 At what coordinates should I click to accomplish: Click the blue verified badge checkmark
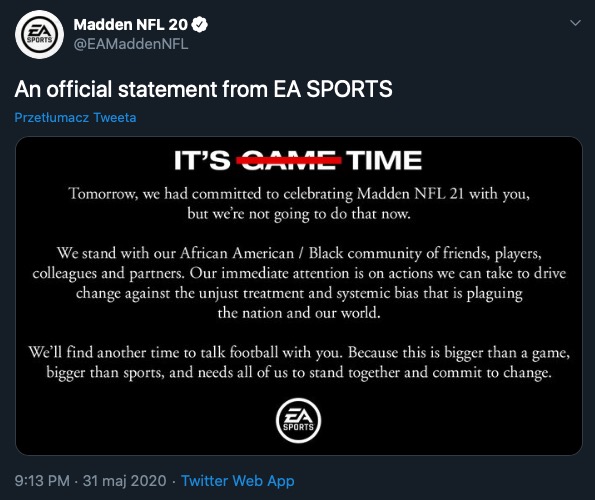200,25
